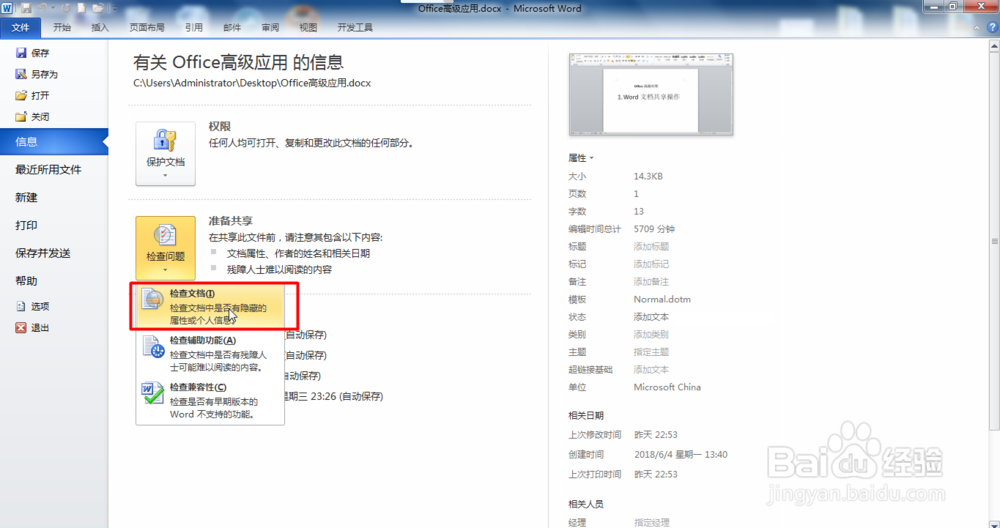
Task: Open 保存并发送 in the sidebar
Action: 43,253
